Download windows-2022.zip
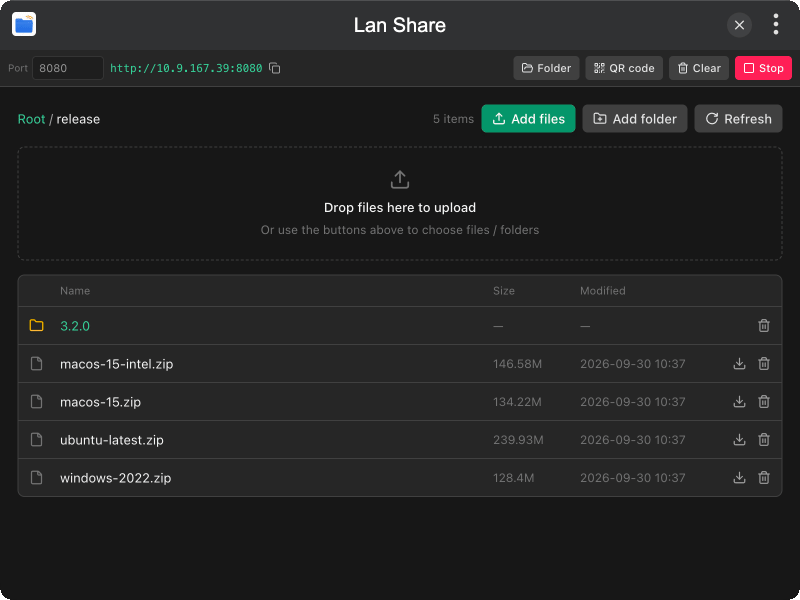Viewport: 800px width, 600px height. tap(739, 478)
